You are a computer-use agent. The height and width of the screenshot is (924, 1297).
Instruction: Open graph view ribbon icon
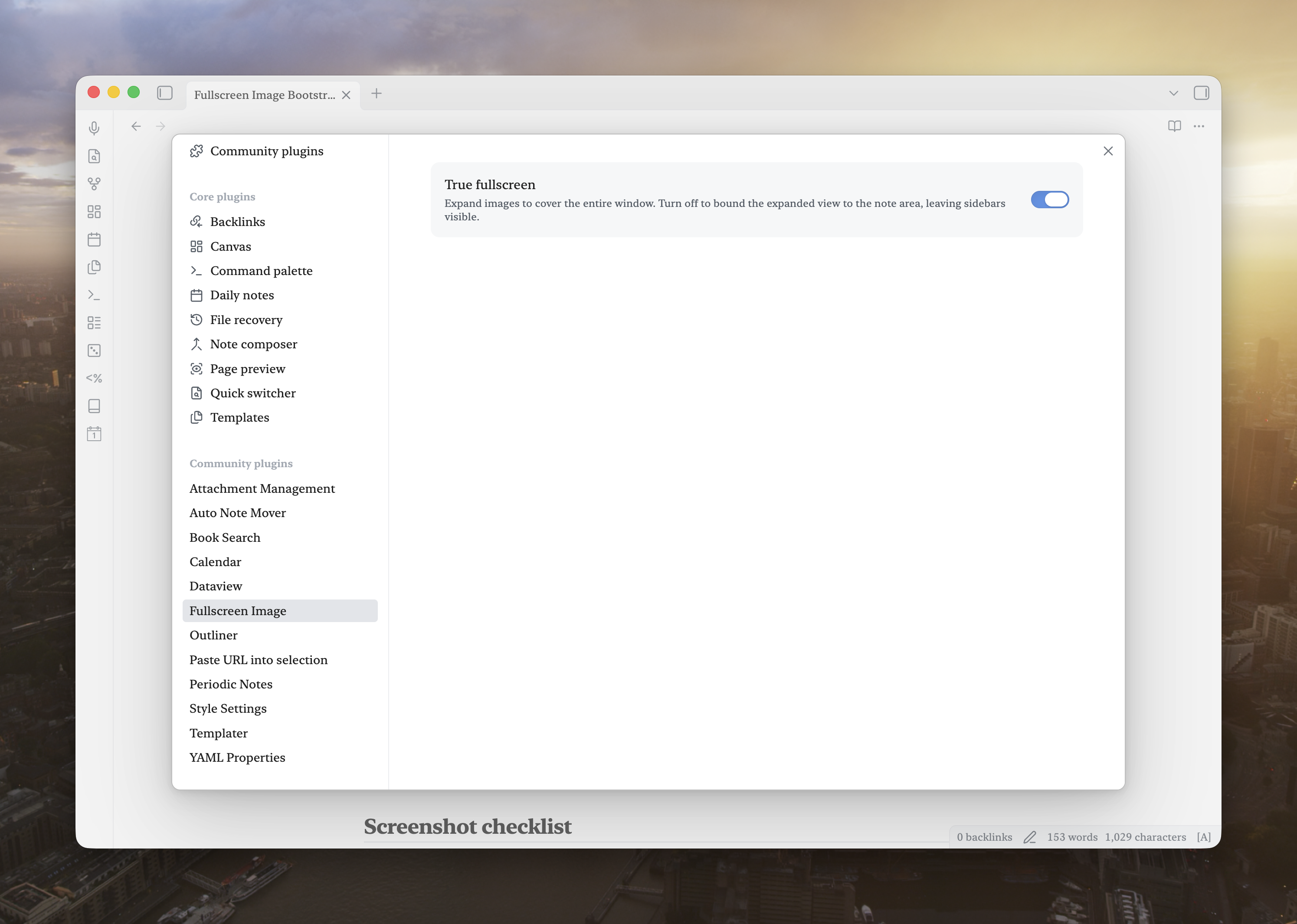click(95, 184)
